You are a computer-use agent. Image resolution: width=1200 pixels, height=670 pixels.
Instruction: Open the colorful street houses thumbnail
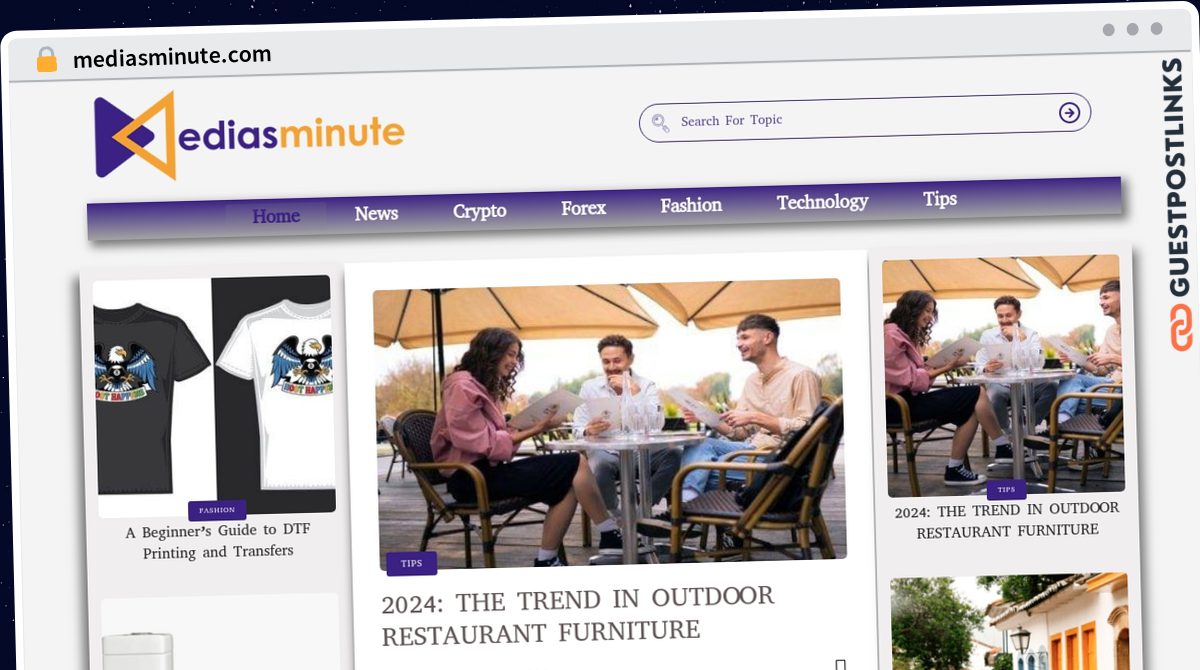(x=1010, y=622)
